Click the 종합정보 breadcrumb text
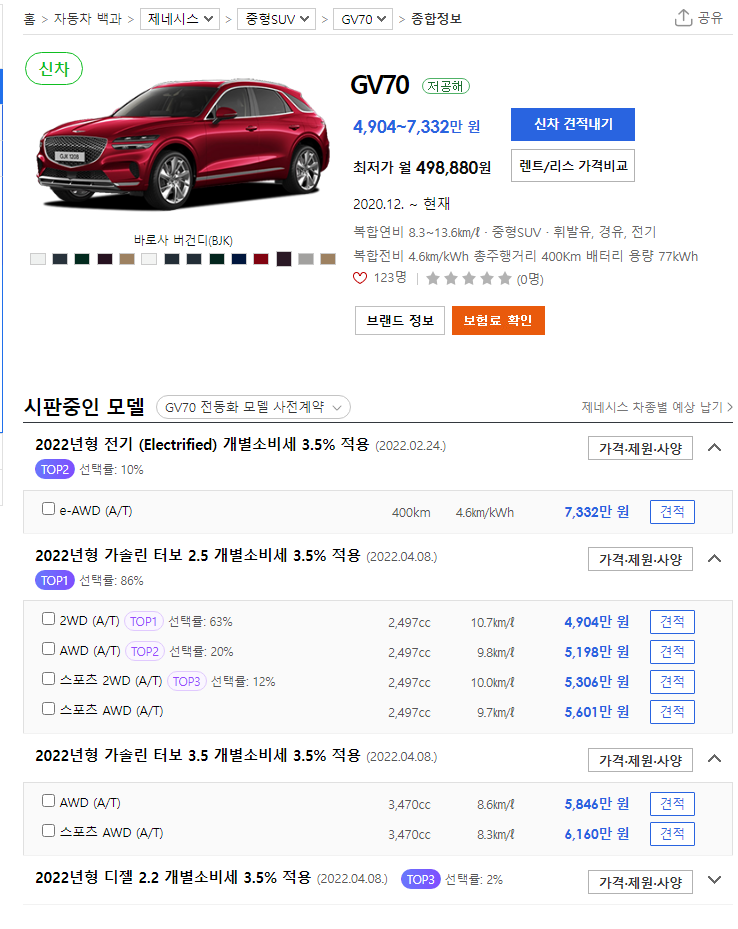Viewport: 738px width, 929px height. [436, 19]
